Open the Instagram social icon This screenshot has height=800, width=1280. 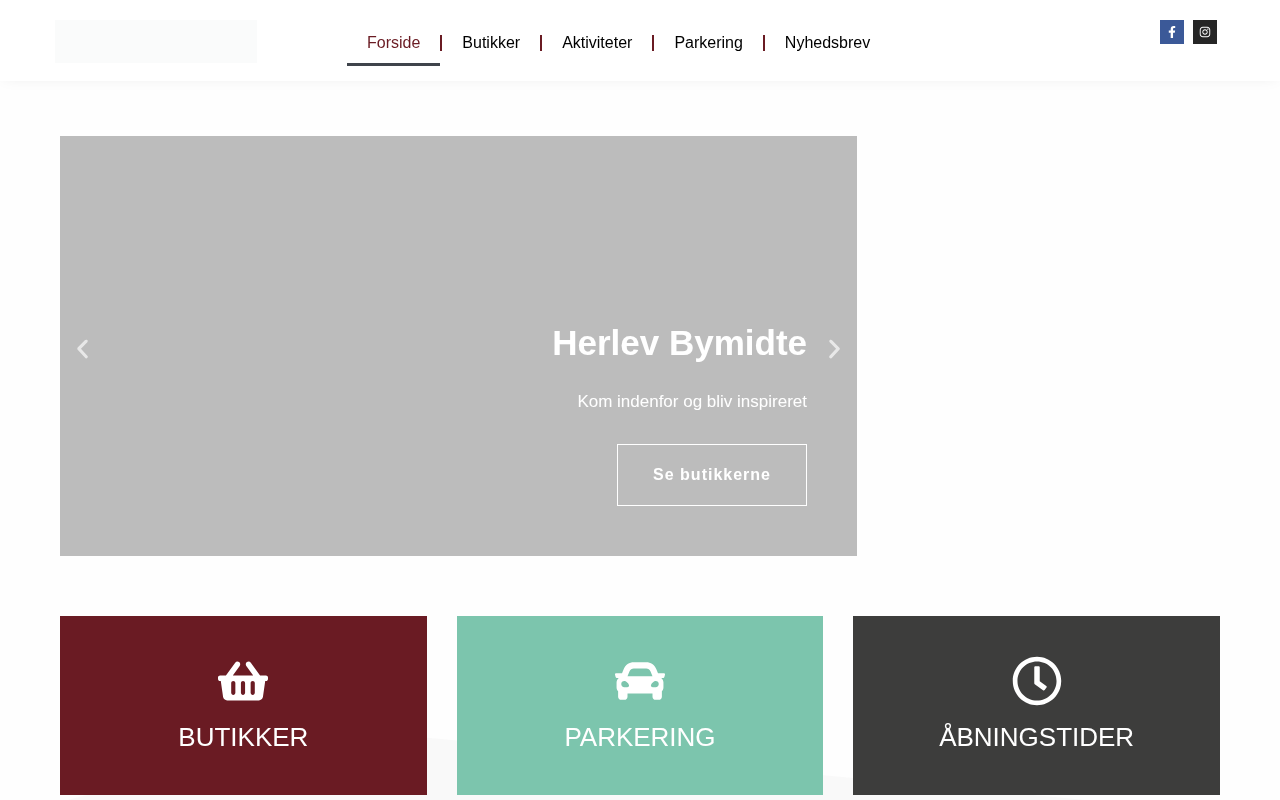[1205, 32]
